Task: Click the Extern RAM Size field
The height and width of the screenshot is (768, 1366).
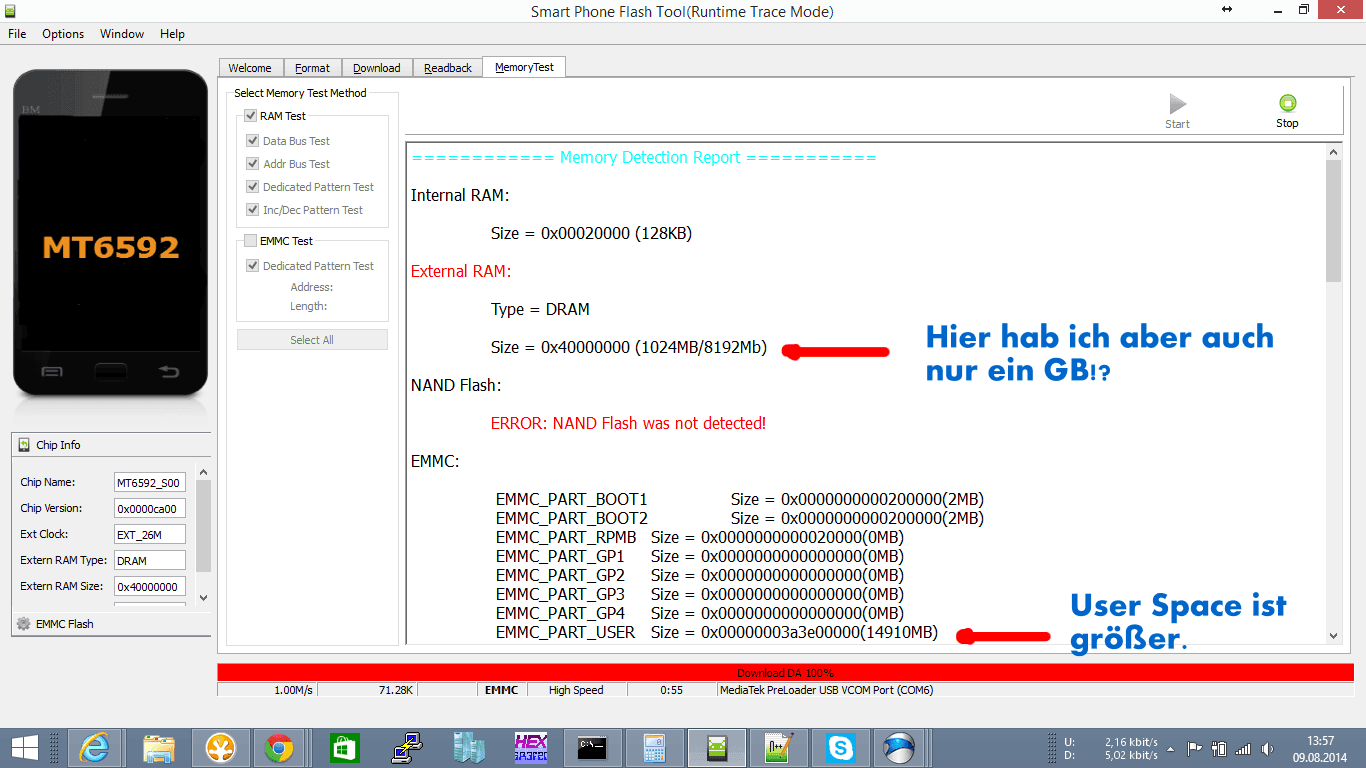Action: [x=149, y=586]
